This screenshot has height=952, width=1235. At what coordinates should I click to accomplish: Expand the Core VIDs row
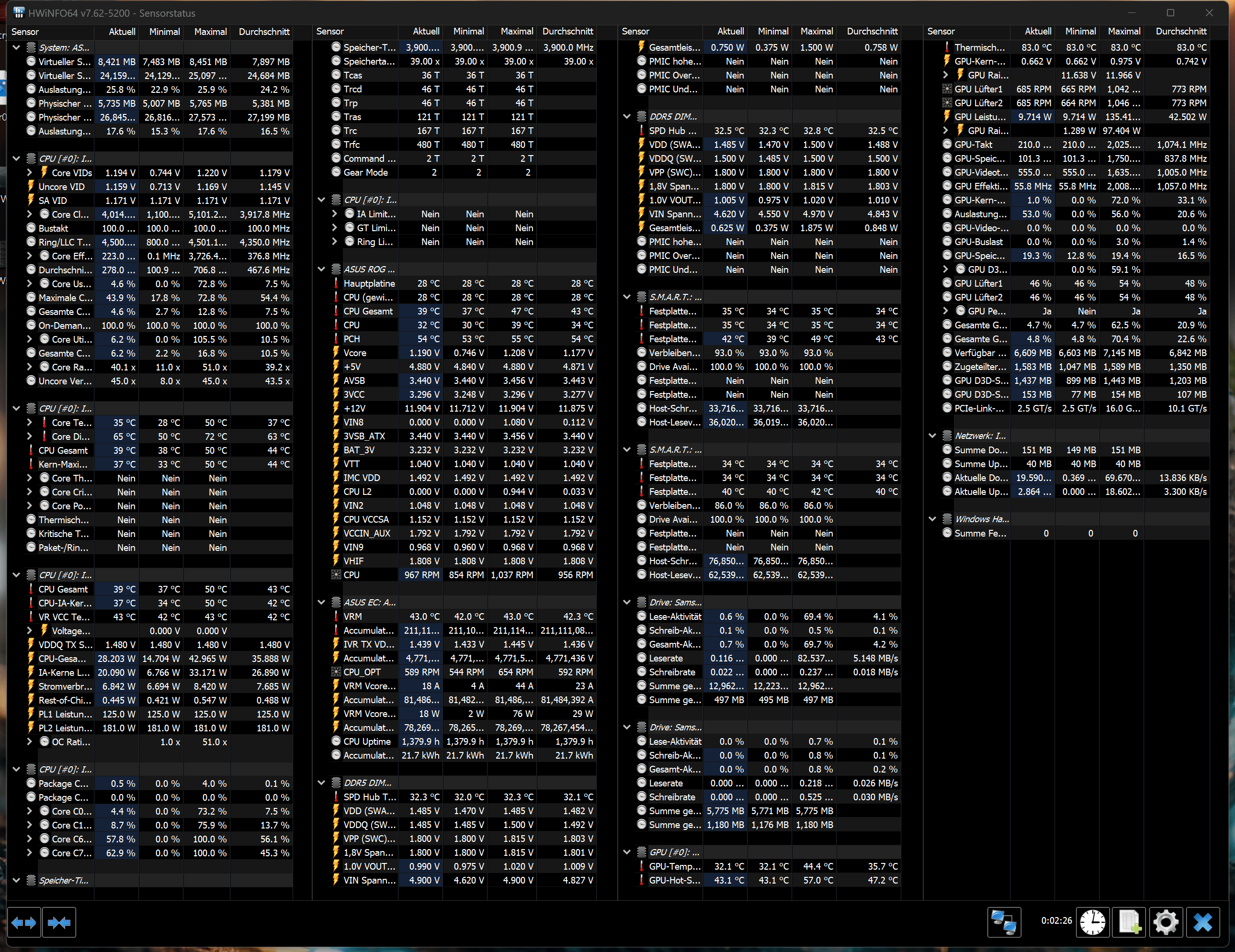[29, 172]
